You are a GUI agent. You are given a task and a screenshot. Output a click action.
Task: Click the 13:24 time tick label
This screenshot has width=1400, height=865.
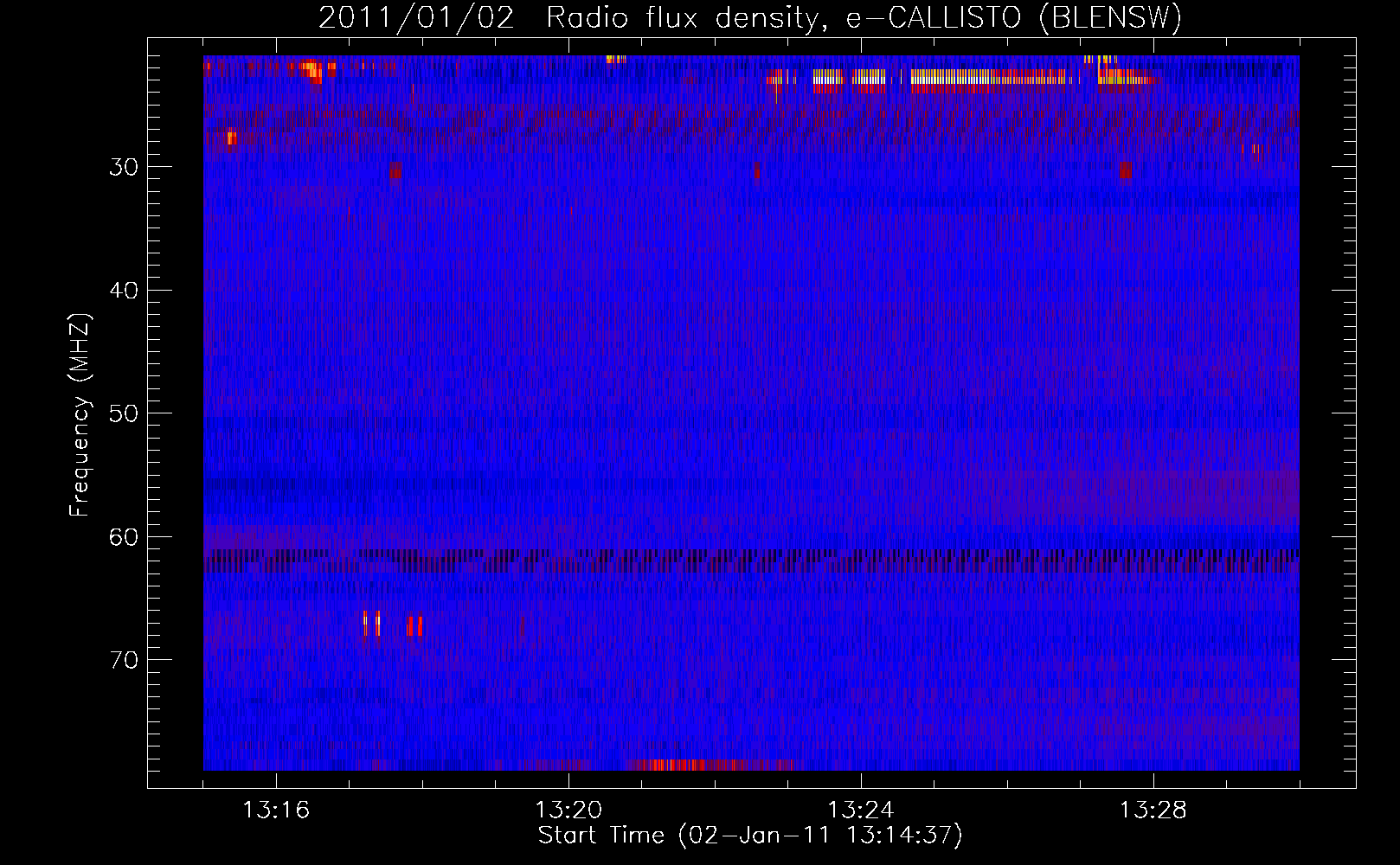[x=861, y=810]
